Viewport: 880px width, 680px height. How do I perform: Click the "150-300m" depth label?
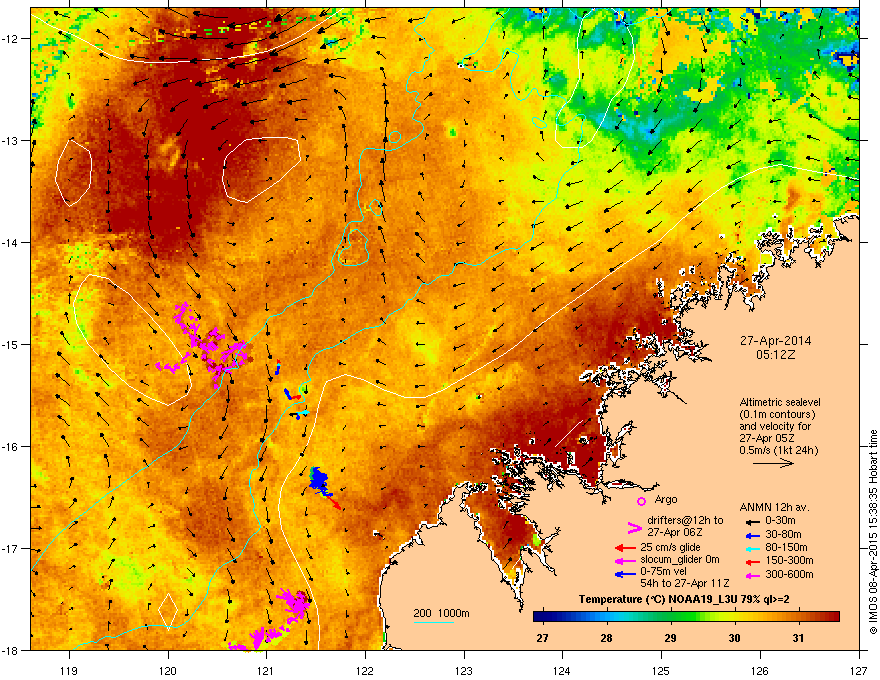coord(789,560)
